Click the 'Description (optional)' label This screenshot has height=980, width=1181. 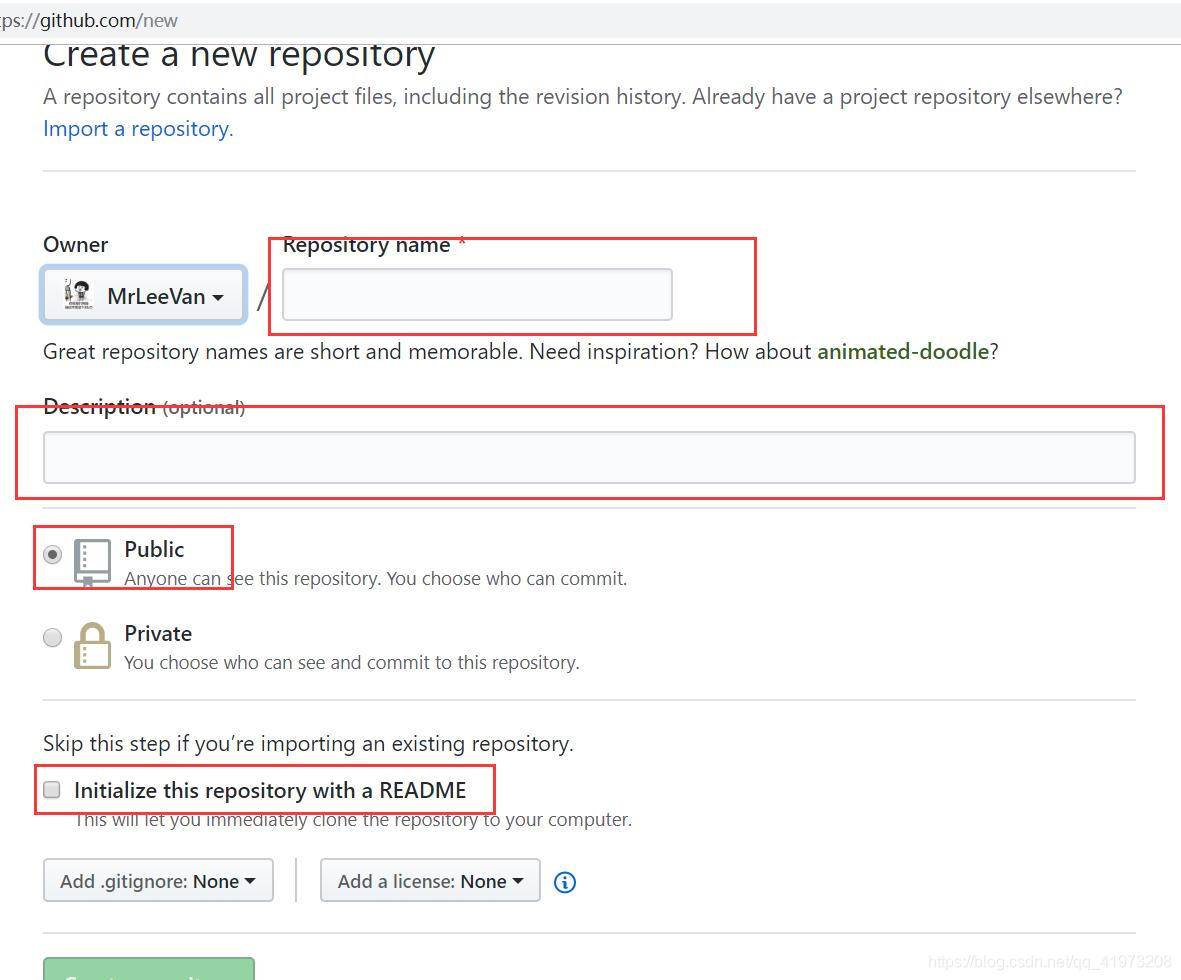click(144, 407)
